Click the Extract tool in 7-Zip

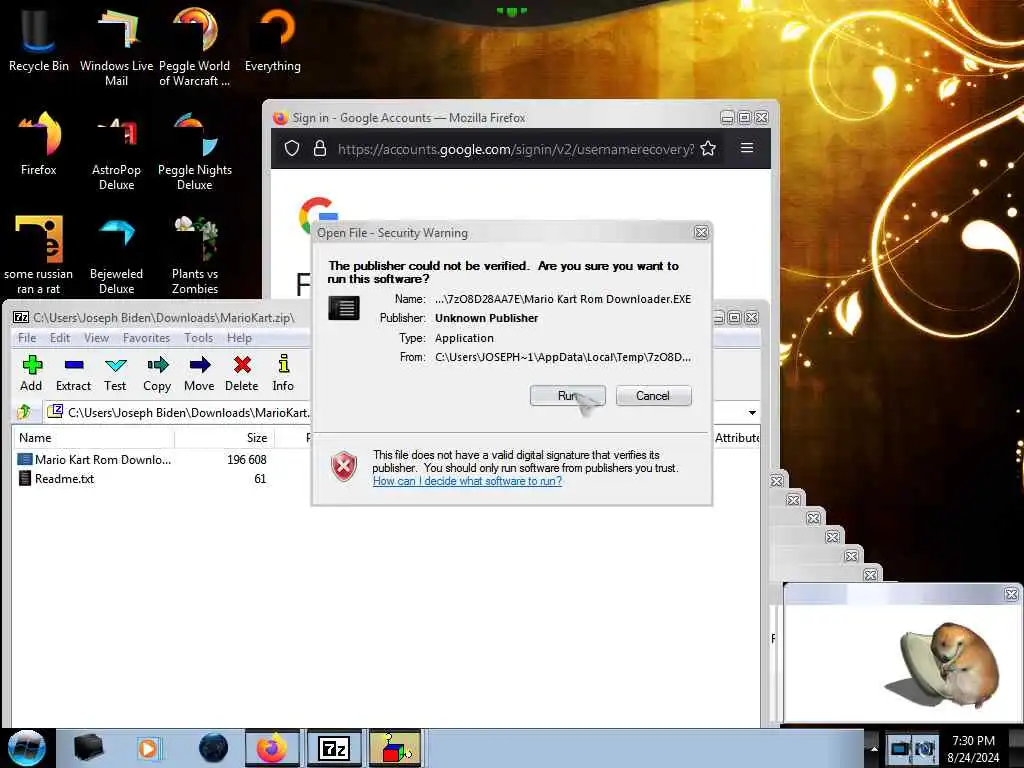[x=73, y=374]
